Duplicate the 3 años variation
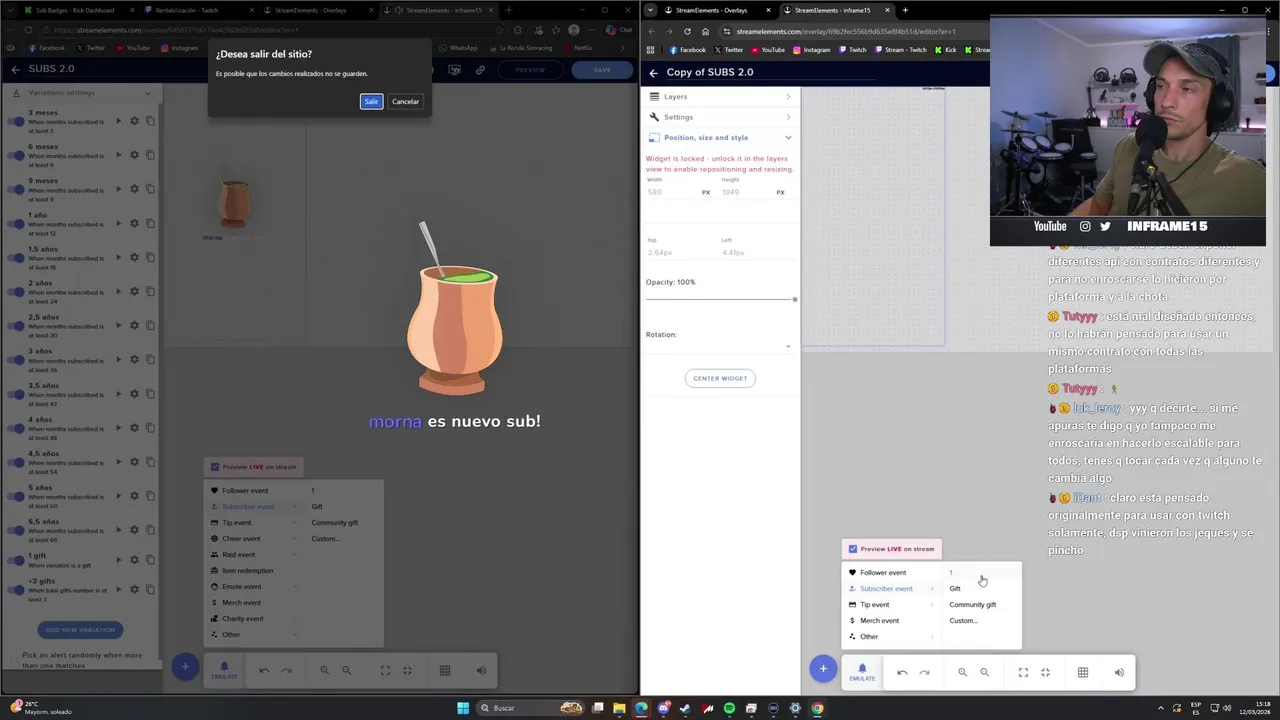 pyautogui.click(x=150, y=360)
